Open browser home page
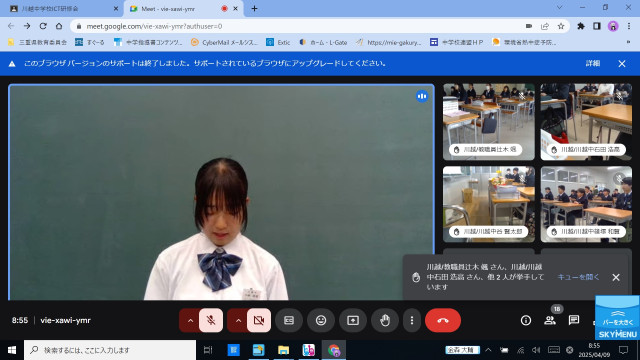640x360 pixels. (x=59, y=26)
